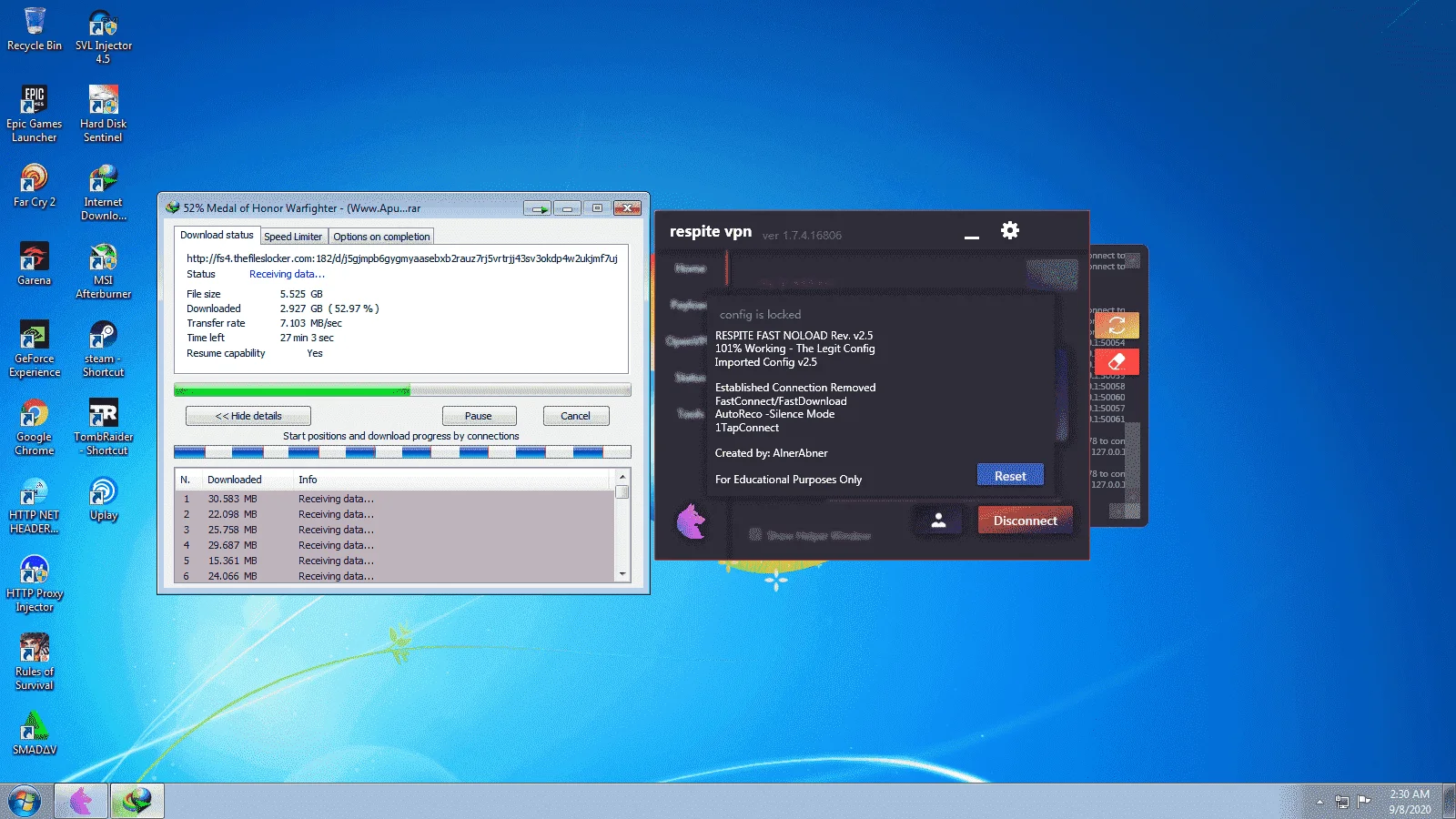Switch to the Download status tab
The width and height of the screenshot is (1456, 819).
(x=217, y=235)
